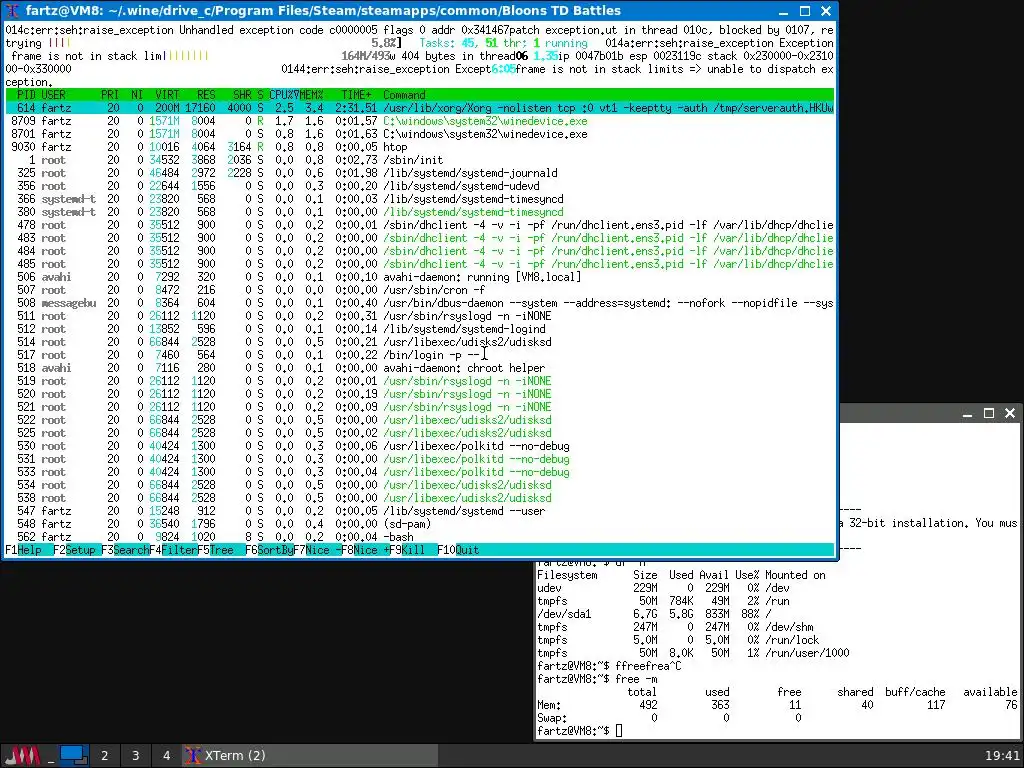Select the Xorg process row PID 614
The height and width of the screenshot is (768, 1024).
tap(419, 108)
